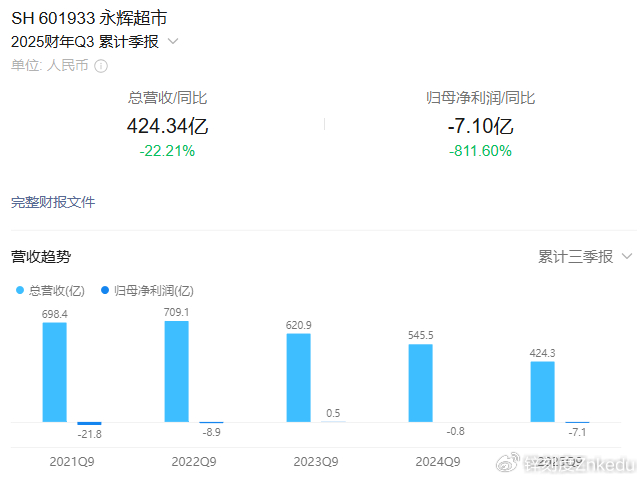Click the 2023Q9 axis label

pos(316,462)
